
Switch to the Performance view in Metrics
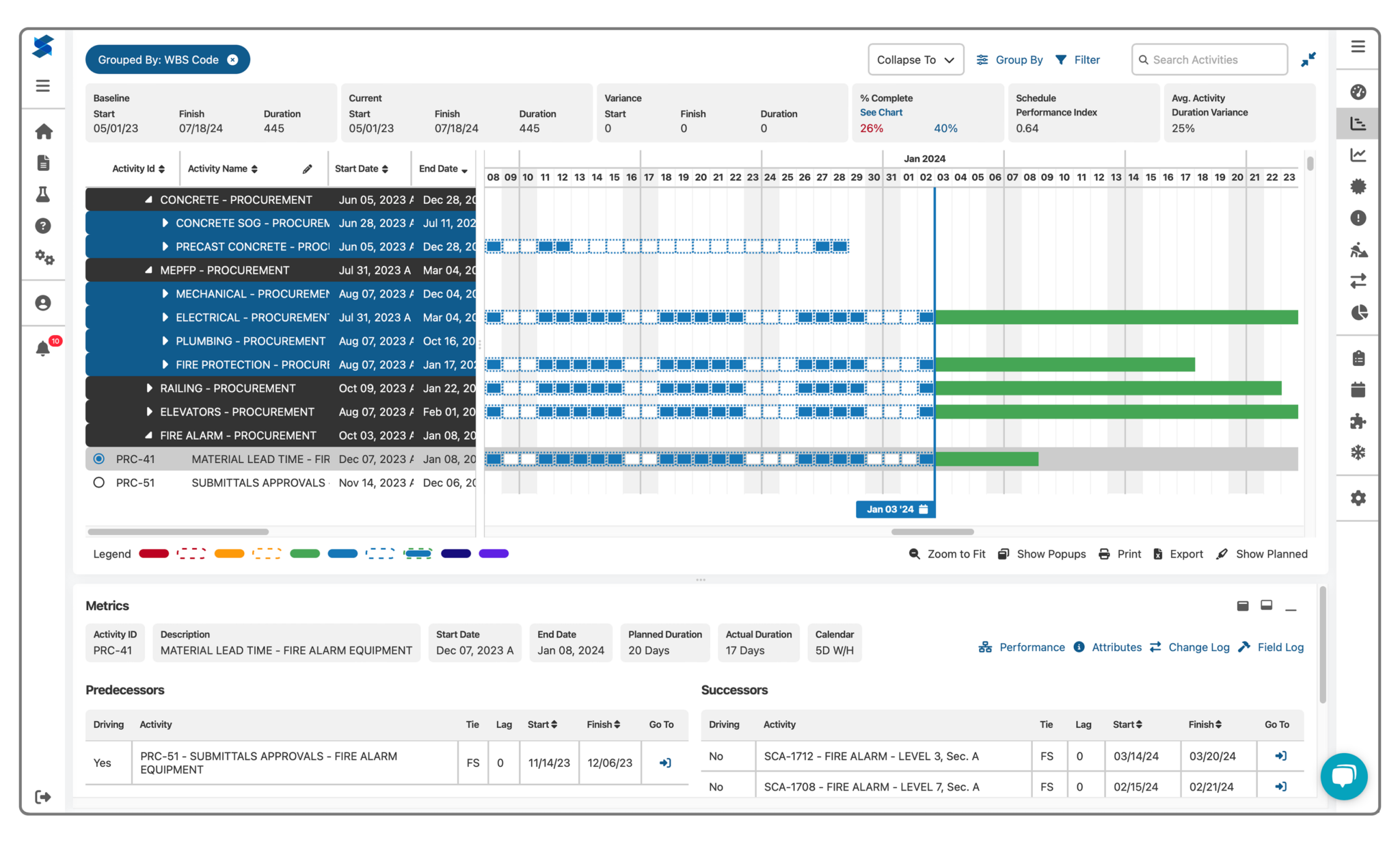coord(1032,647)
